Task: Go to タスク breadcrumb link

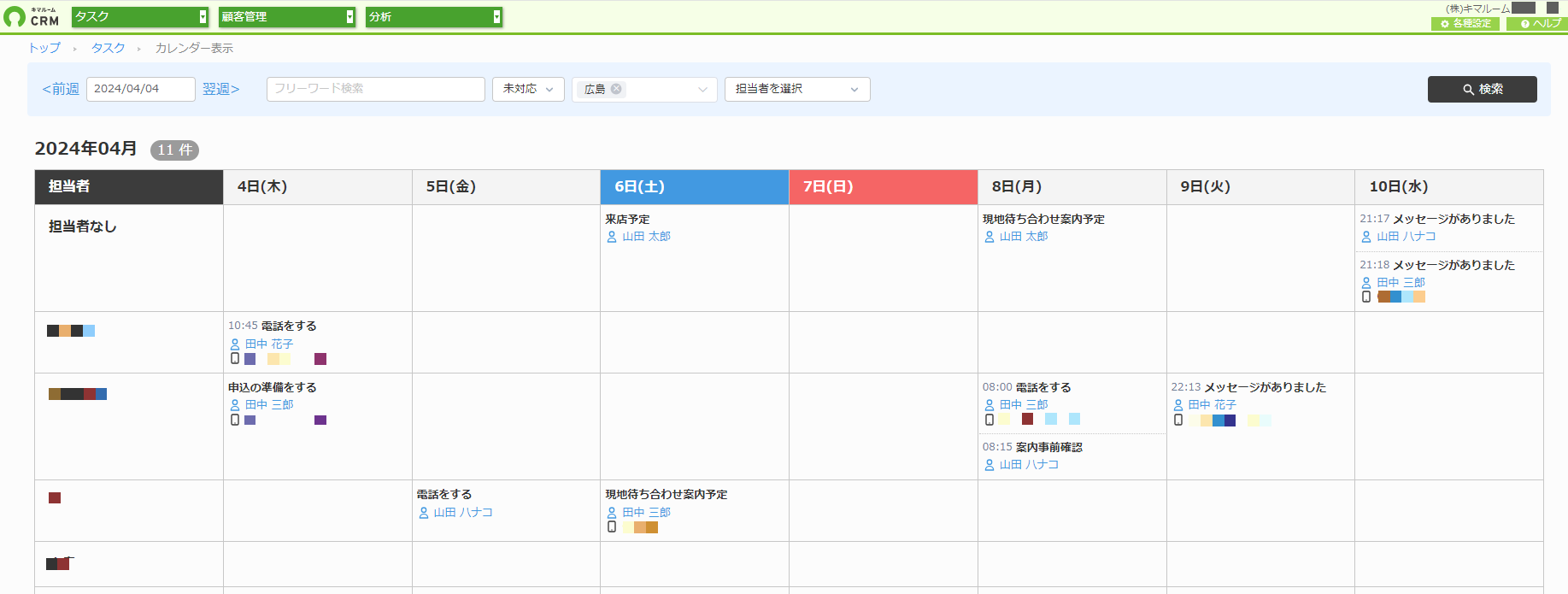Action: [109, 48]
